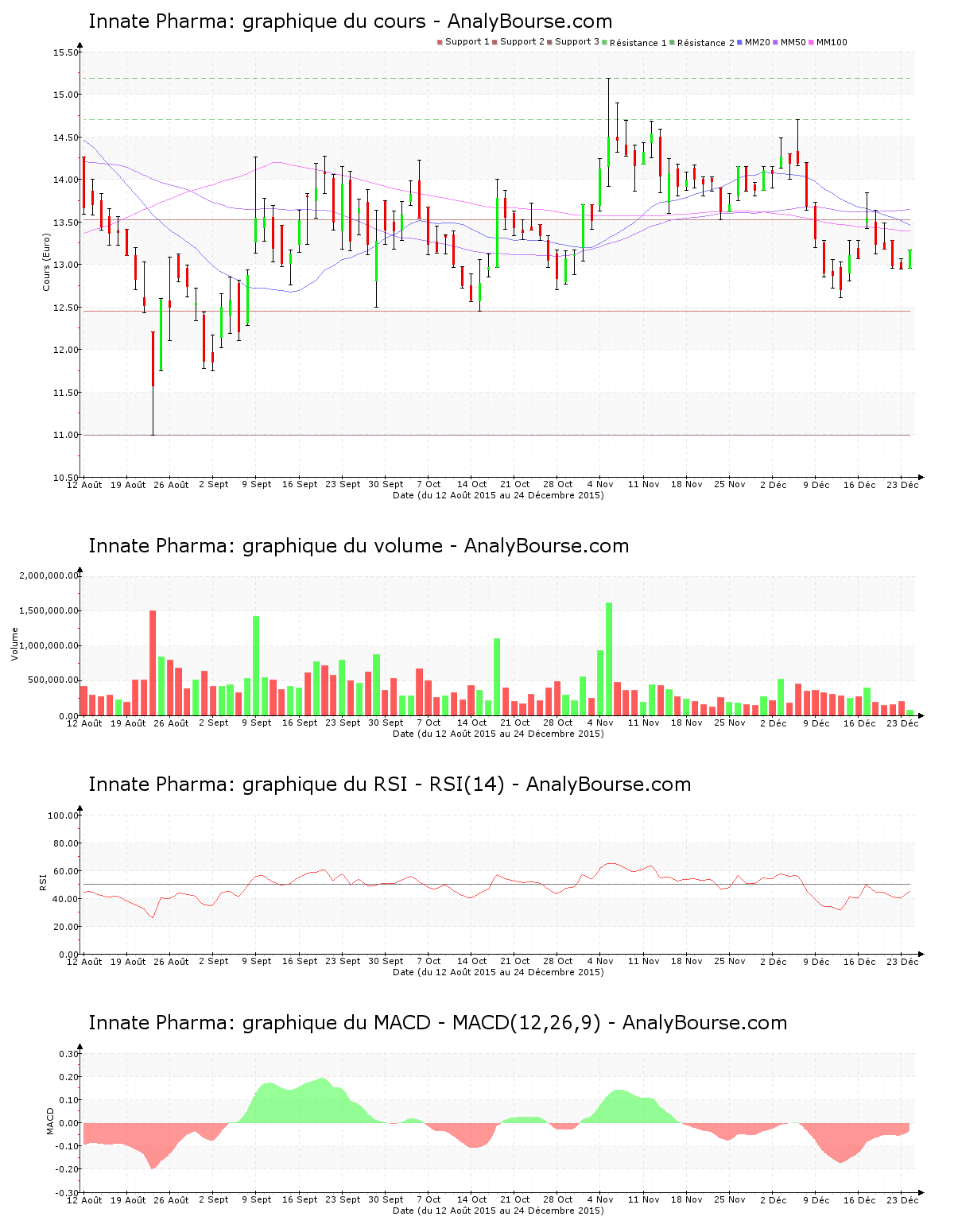Click the "Support 2" legend label

[522, 42]
